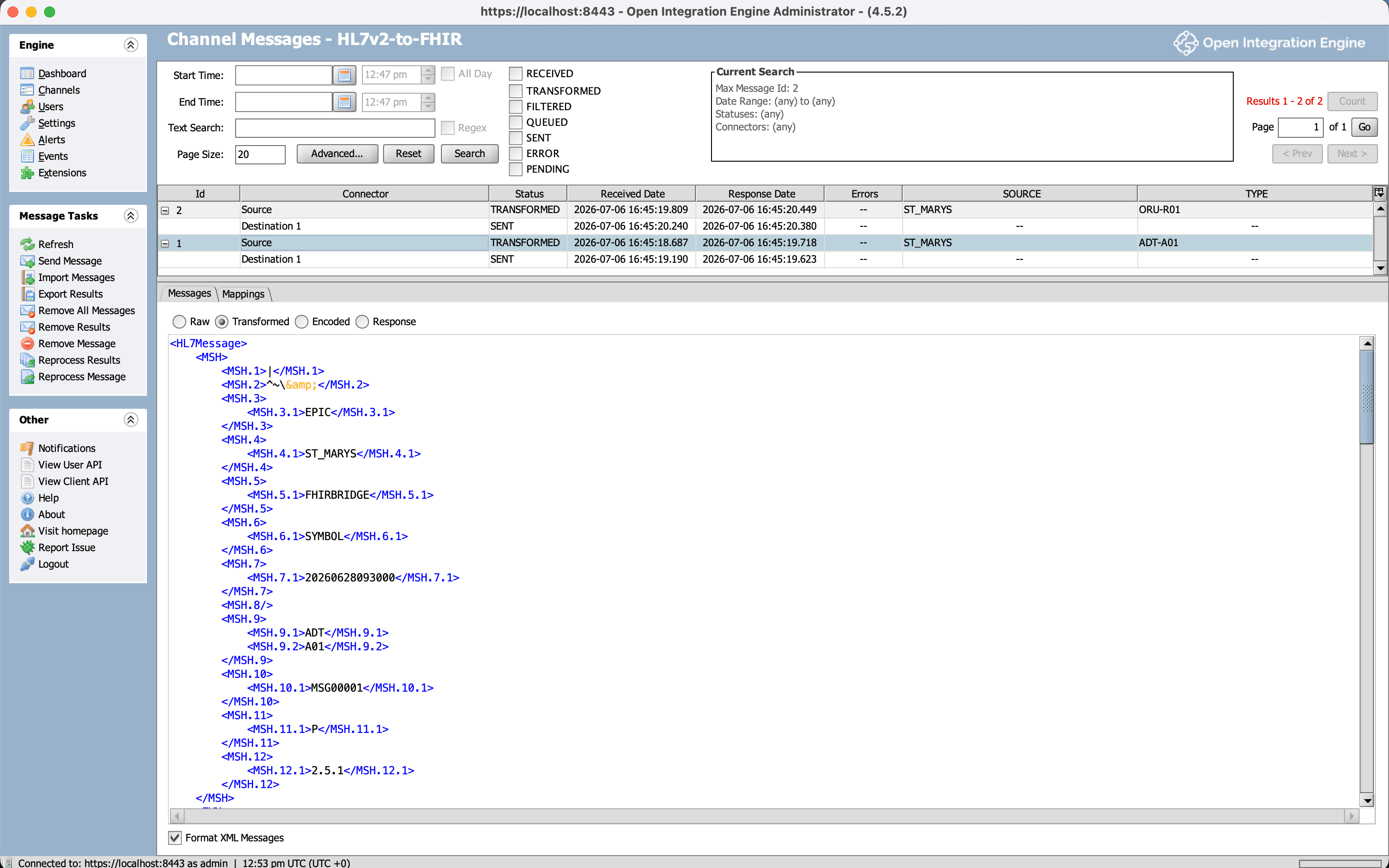This screenshot has height=868, width=1389.
Task: Switch to the Mappings tab
Action: tap(243, 294)
